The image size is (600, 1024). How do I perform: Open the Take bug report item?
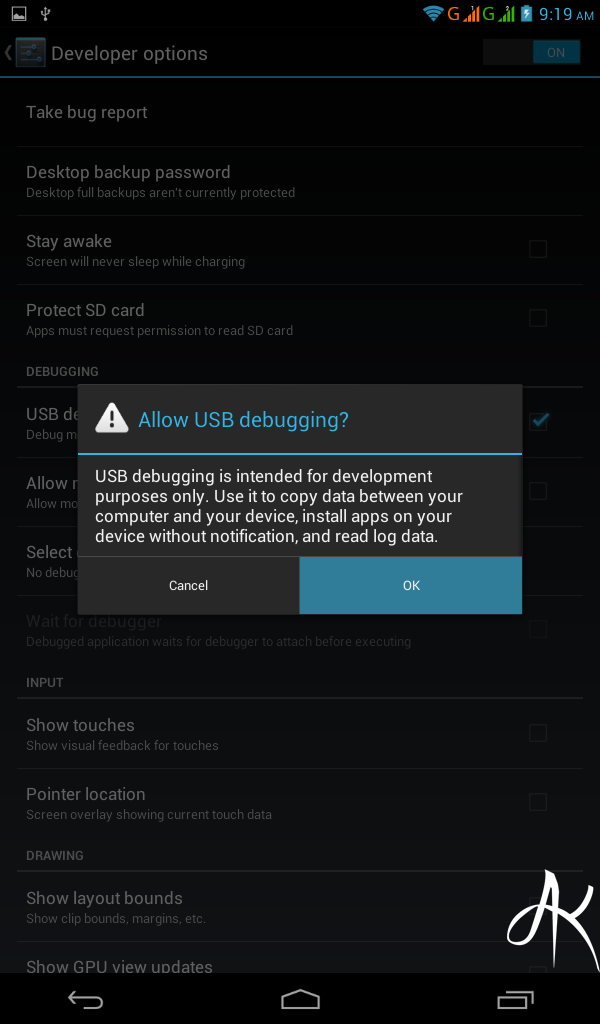pyautogui.click(x=300, y=112)
